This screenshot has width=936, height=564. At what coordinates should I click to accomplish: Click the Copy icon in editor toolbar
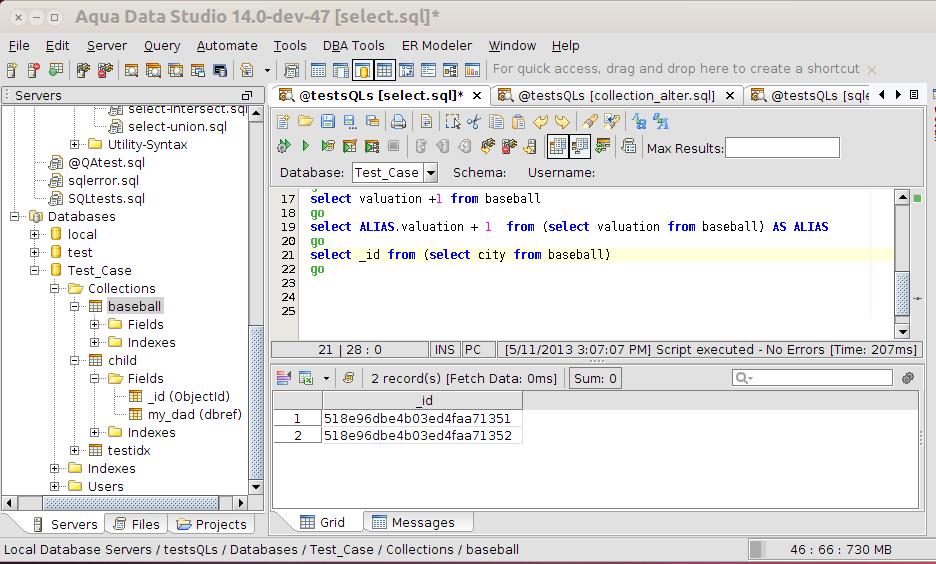(496, 122)
